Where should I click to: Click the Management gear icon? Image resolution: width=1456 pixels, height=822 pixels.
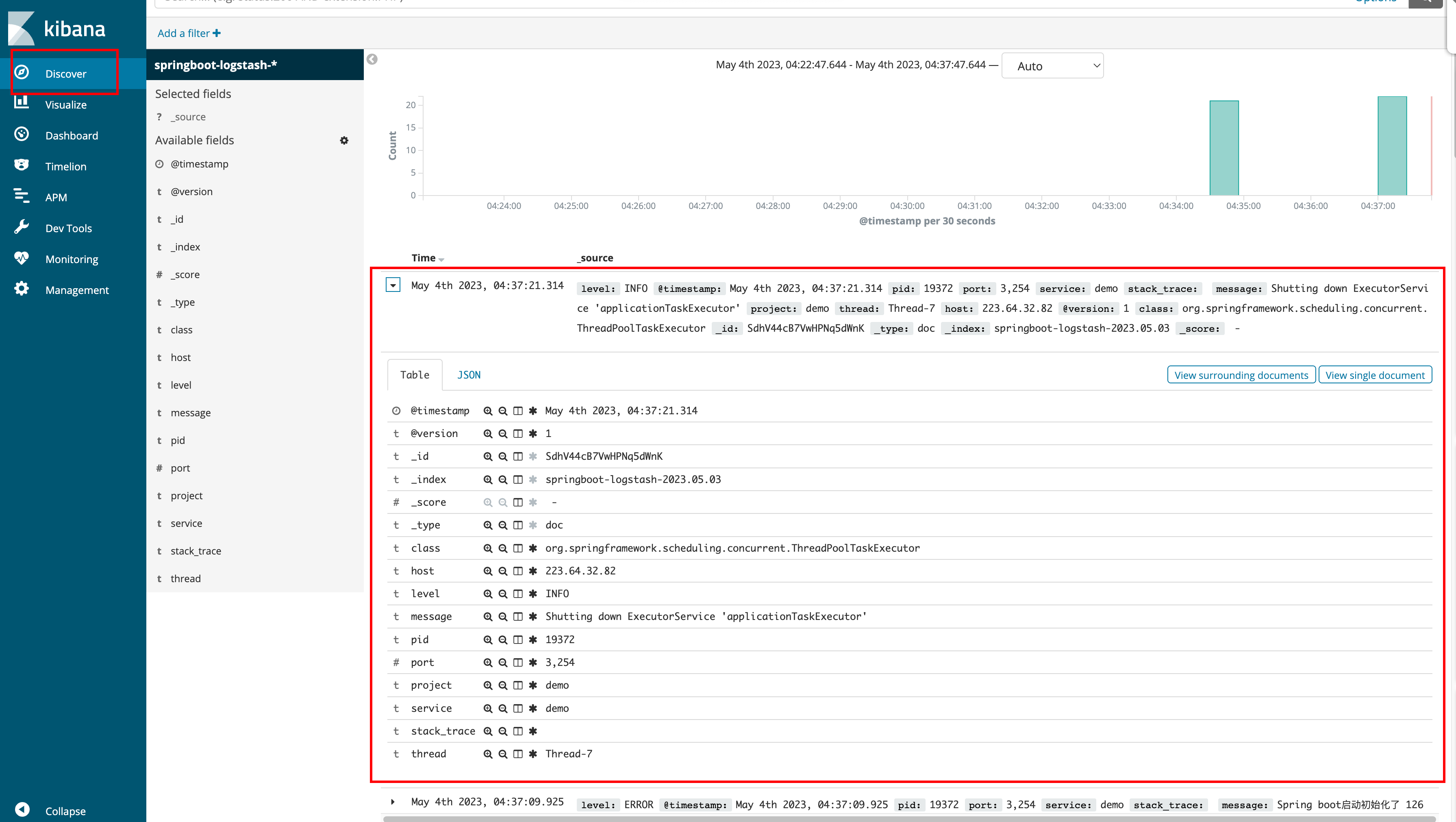click(x=22, y=289)
